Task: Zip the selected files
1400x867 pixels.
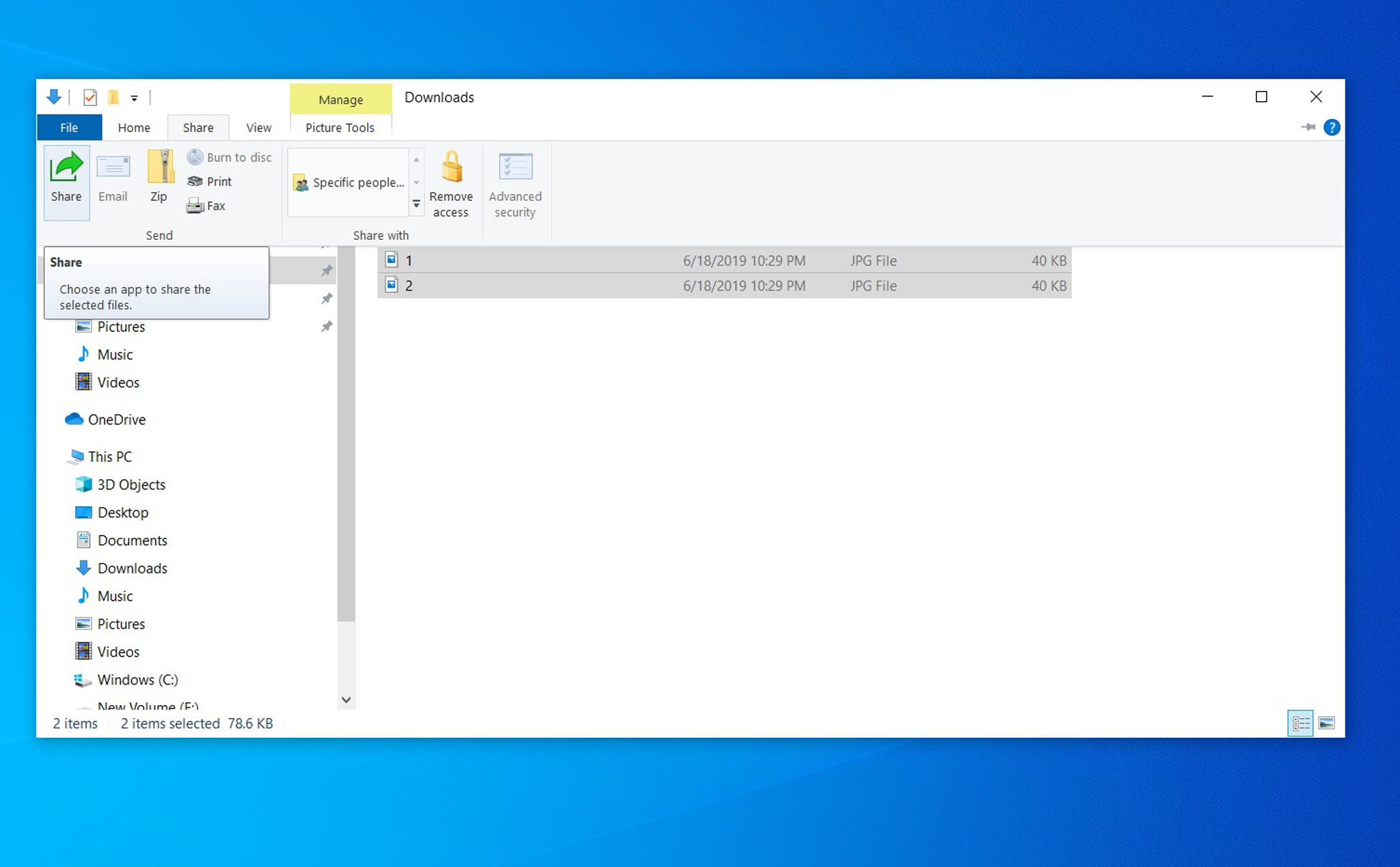Action: pyautogui.click(x=158, y=180)
